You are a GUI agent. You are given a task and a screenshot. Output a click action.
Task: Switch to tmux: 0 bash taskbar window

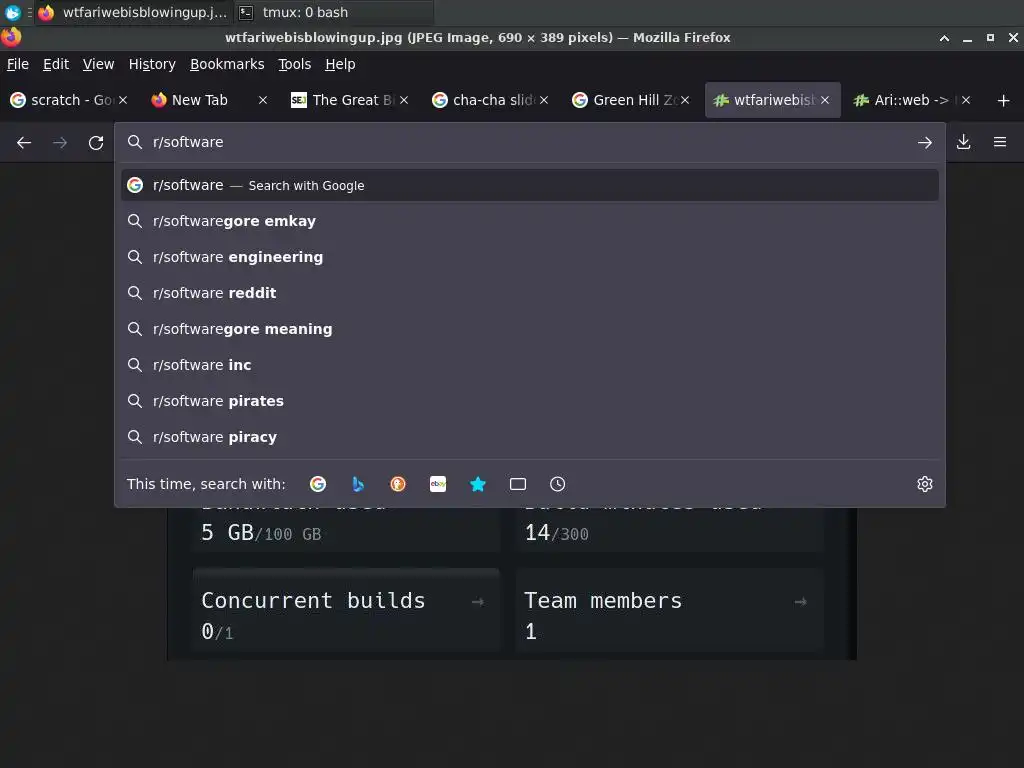tap(333, 12)
